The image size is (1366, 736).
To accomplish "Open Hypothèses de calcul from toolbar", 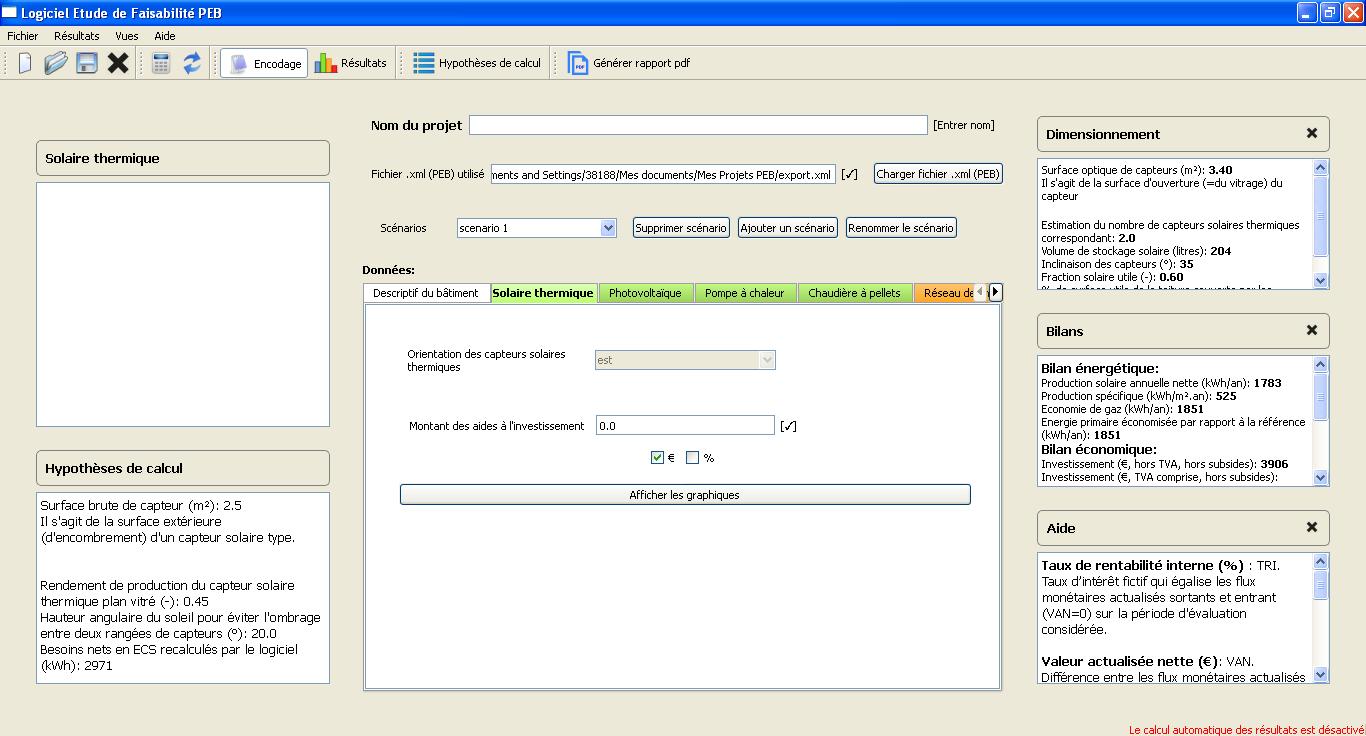I will pyautogui.click(x=477, y=63).
